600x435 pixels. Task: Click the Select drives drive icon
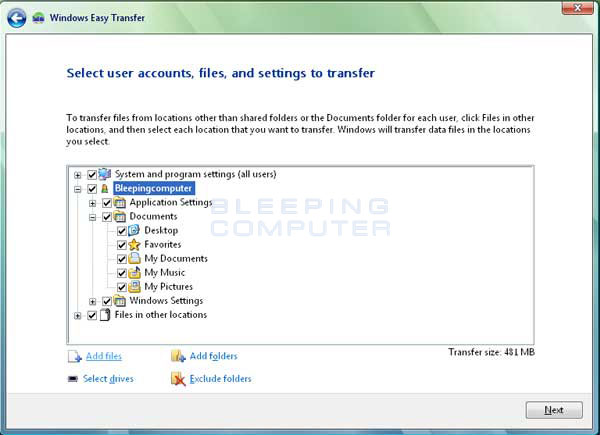(73, 379)
